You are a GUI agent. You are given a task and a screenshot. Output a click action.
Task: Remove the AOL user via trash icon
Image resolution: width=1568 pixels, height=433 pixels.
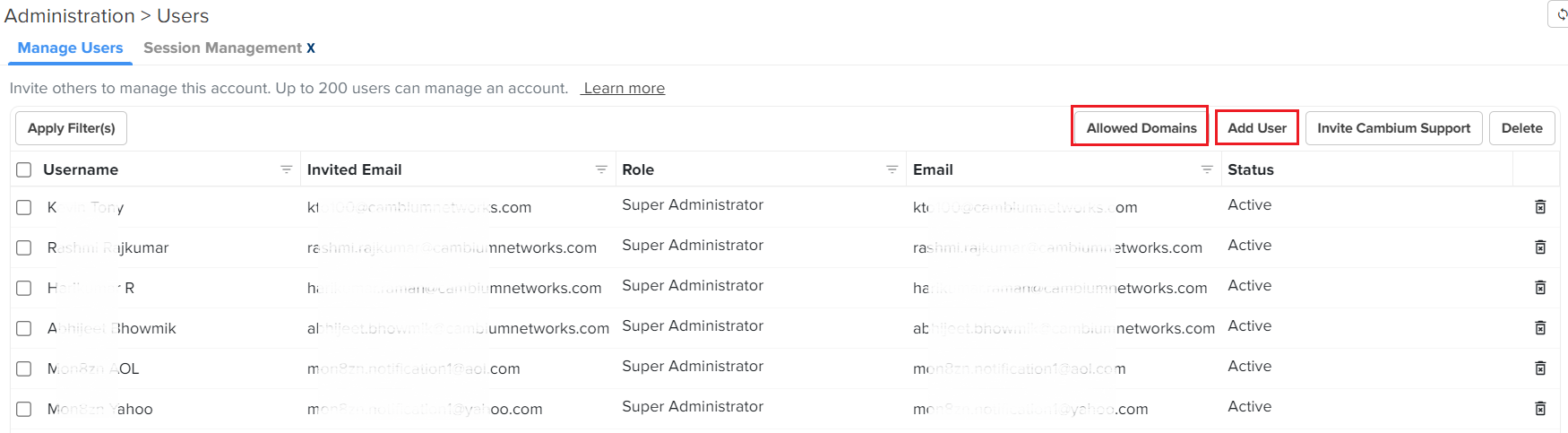point(1540,368)
